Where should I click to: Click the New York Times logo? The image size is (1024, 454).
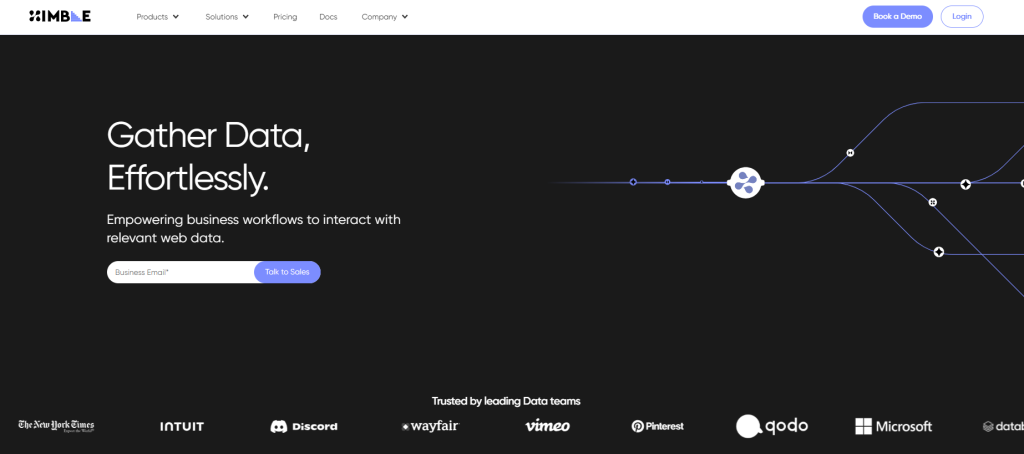point(56,426)
